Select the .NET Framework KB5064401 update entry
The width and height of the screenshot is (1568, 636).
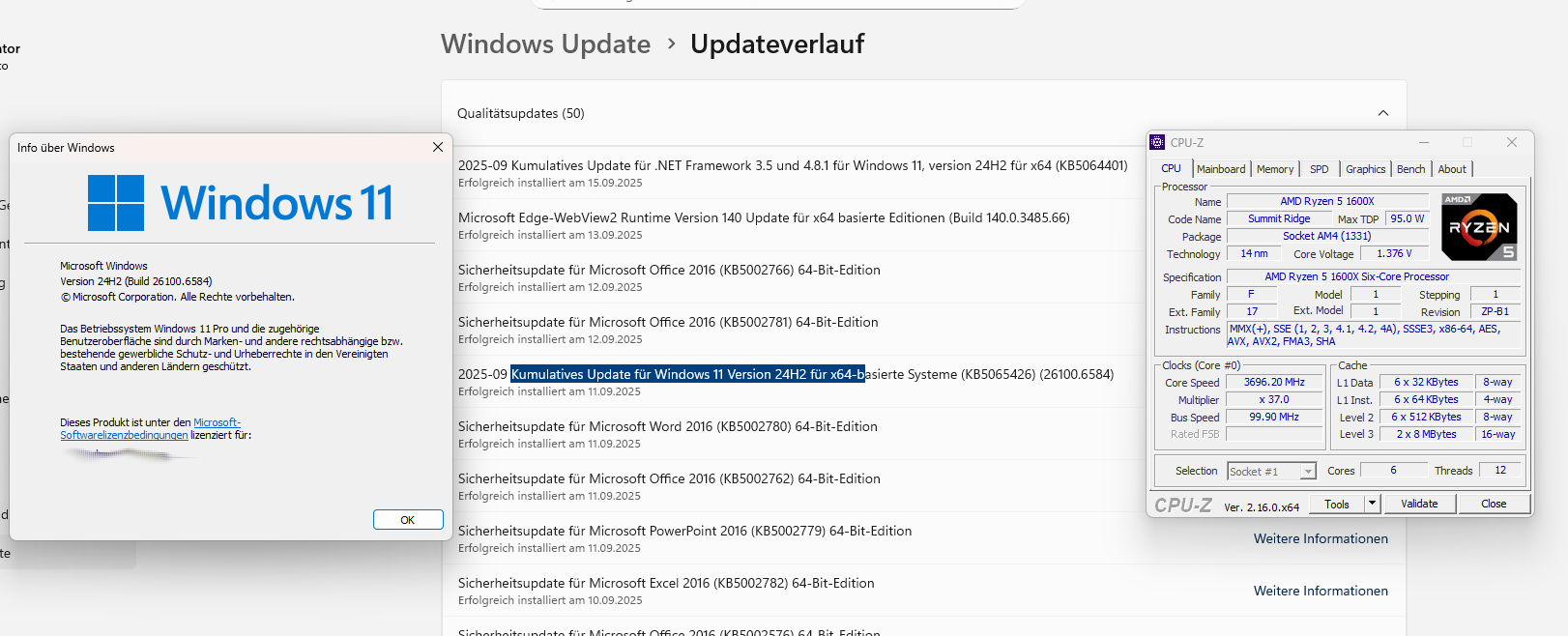[793, 173]
